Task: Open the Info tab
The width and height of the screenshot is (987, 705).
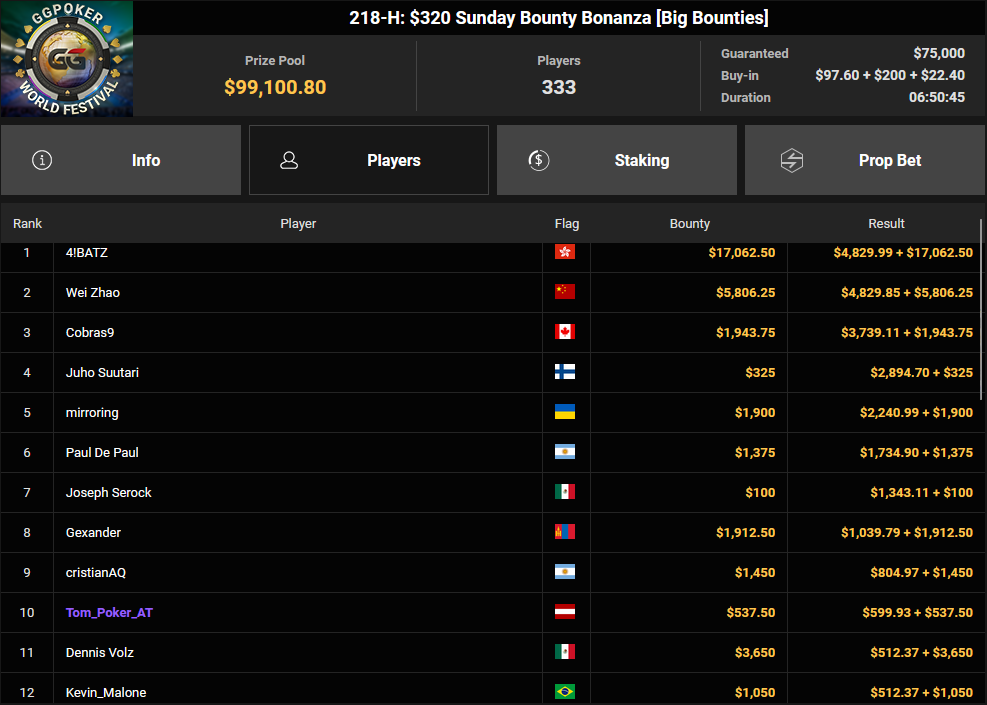Action: tap(121, 160)
